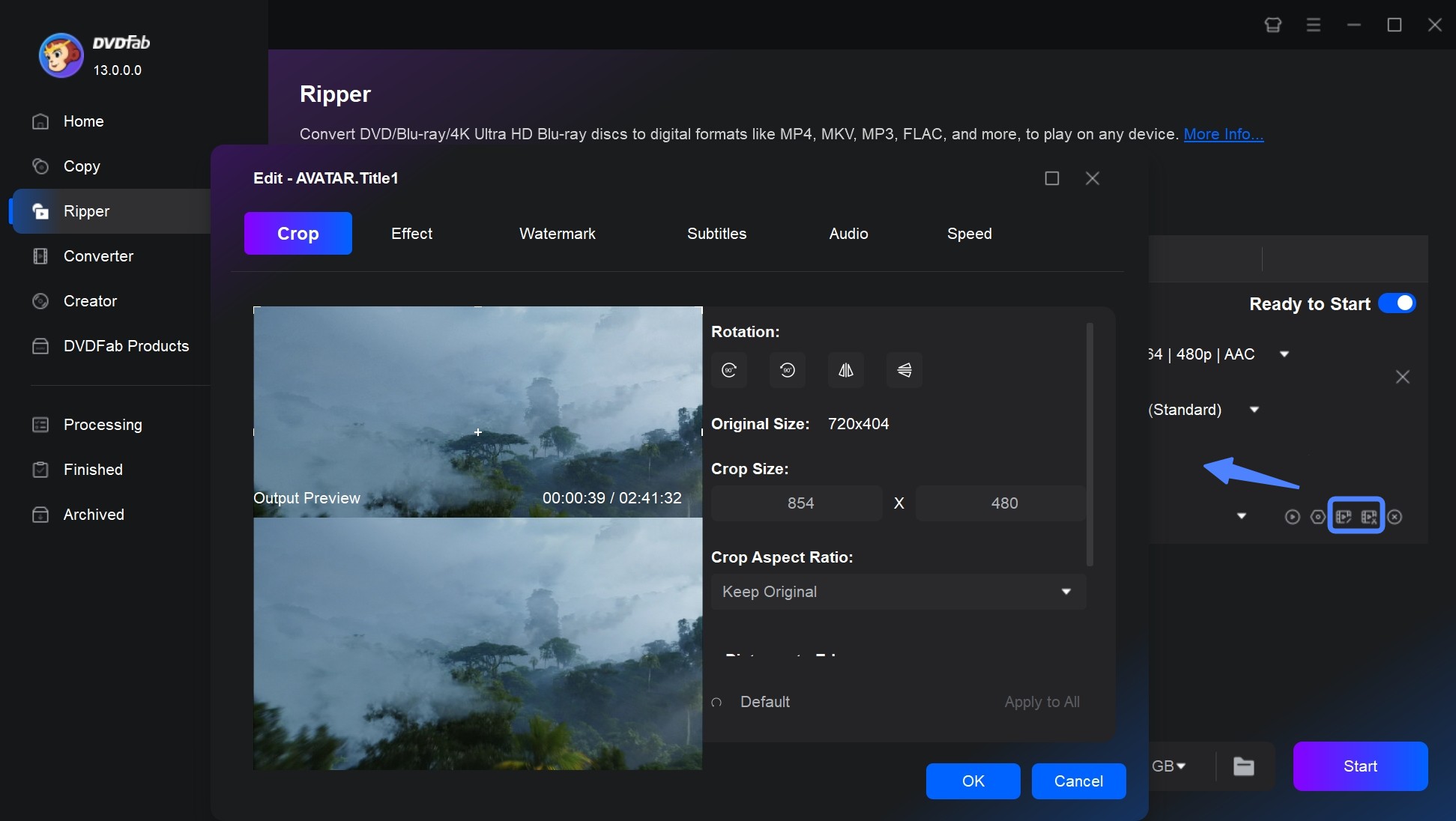Switch to the Effect tab
The image size is (1456, 821).
(x=411, y=232)
